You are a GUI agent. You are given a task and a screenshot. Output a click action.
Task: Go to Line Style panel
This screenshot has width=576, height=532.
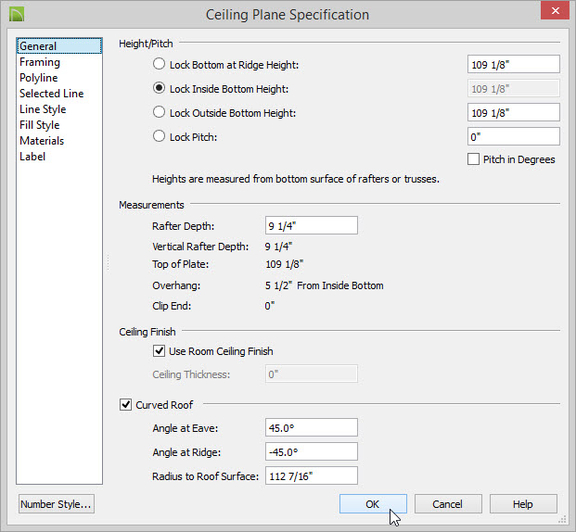43,109
